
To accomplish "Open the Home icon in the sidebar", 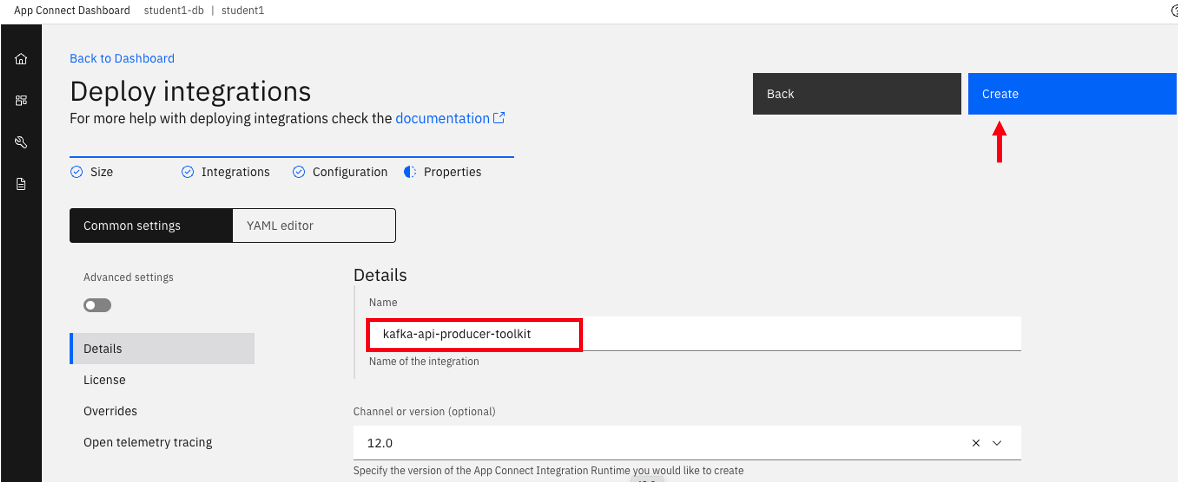I will pyautogui.click(x=20, y=59).
